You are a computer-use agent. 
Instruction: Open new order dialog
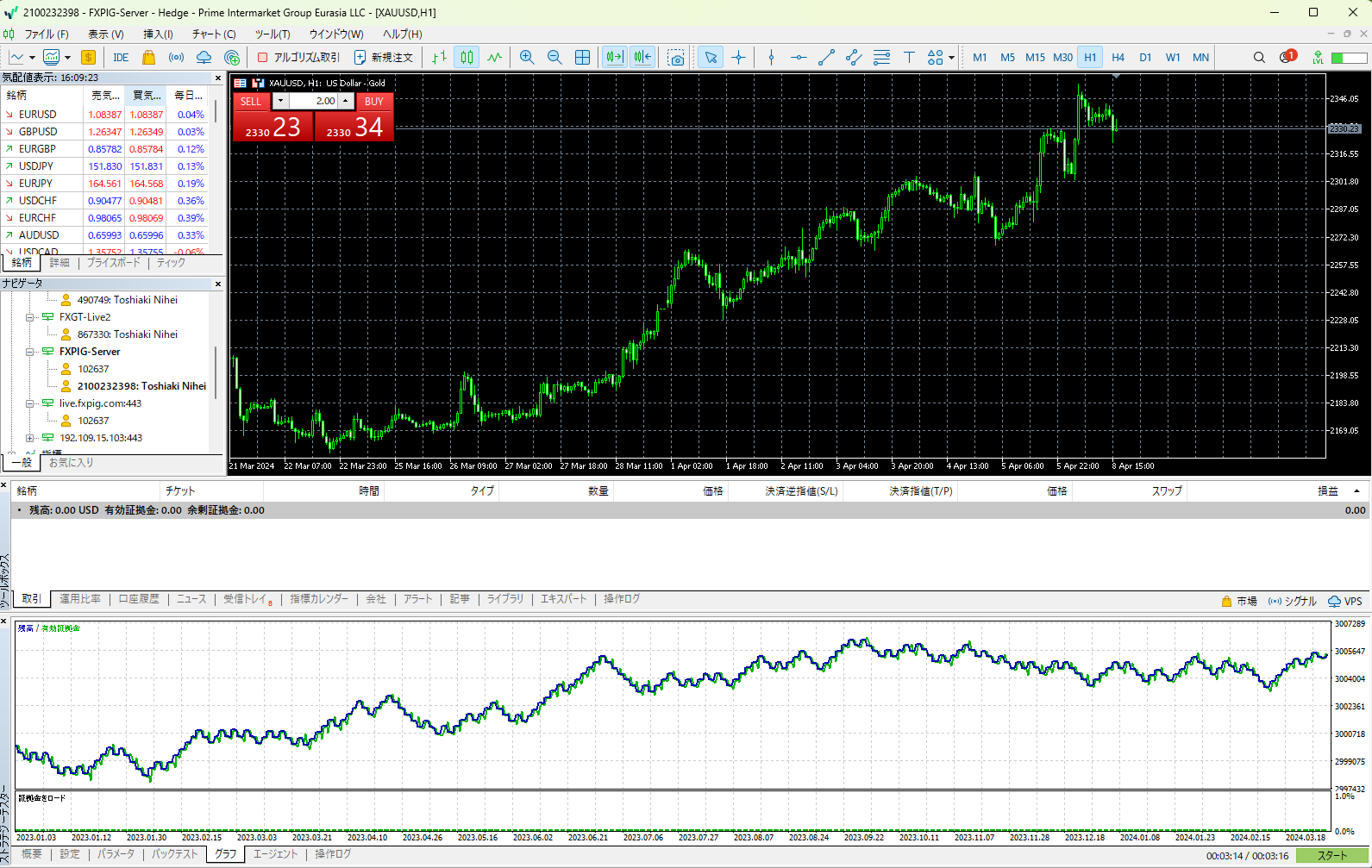coord(384,58)
